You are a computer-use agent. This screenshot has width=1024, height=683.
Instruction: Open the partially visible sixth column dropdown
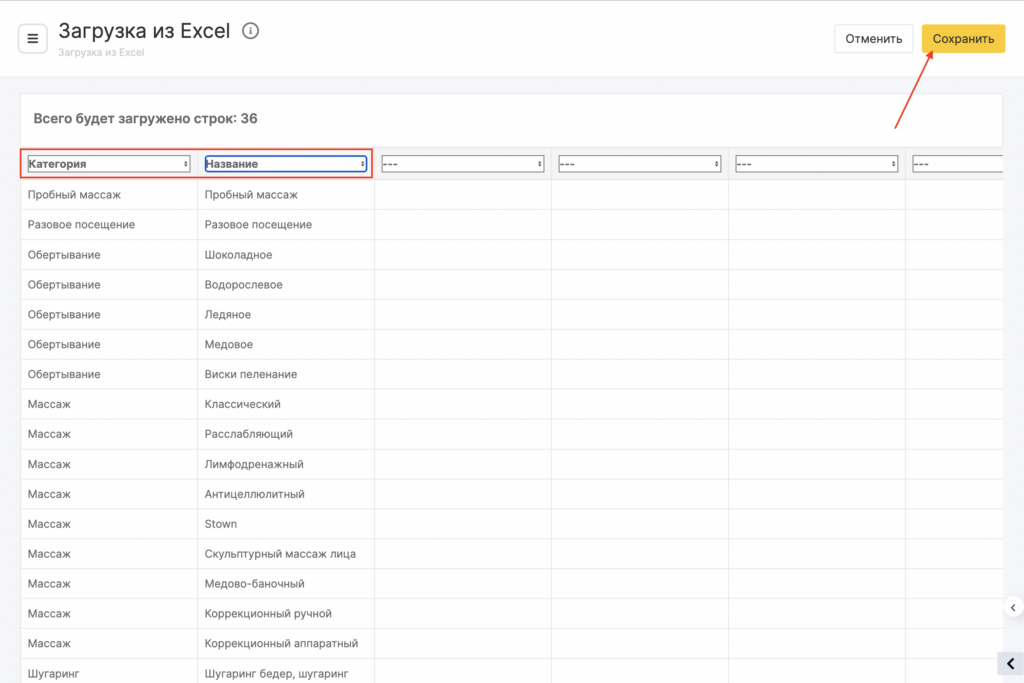tap(957, 164)
